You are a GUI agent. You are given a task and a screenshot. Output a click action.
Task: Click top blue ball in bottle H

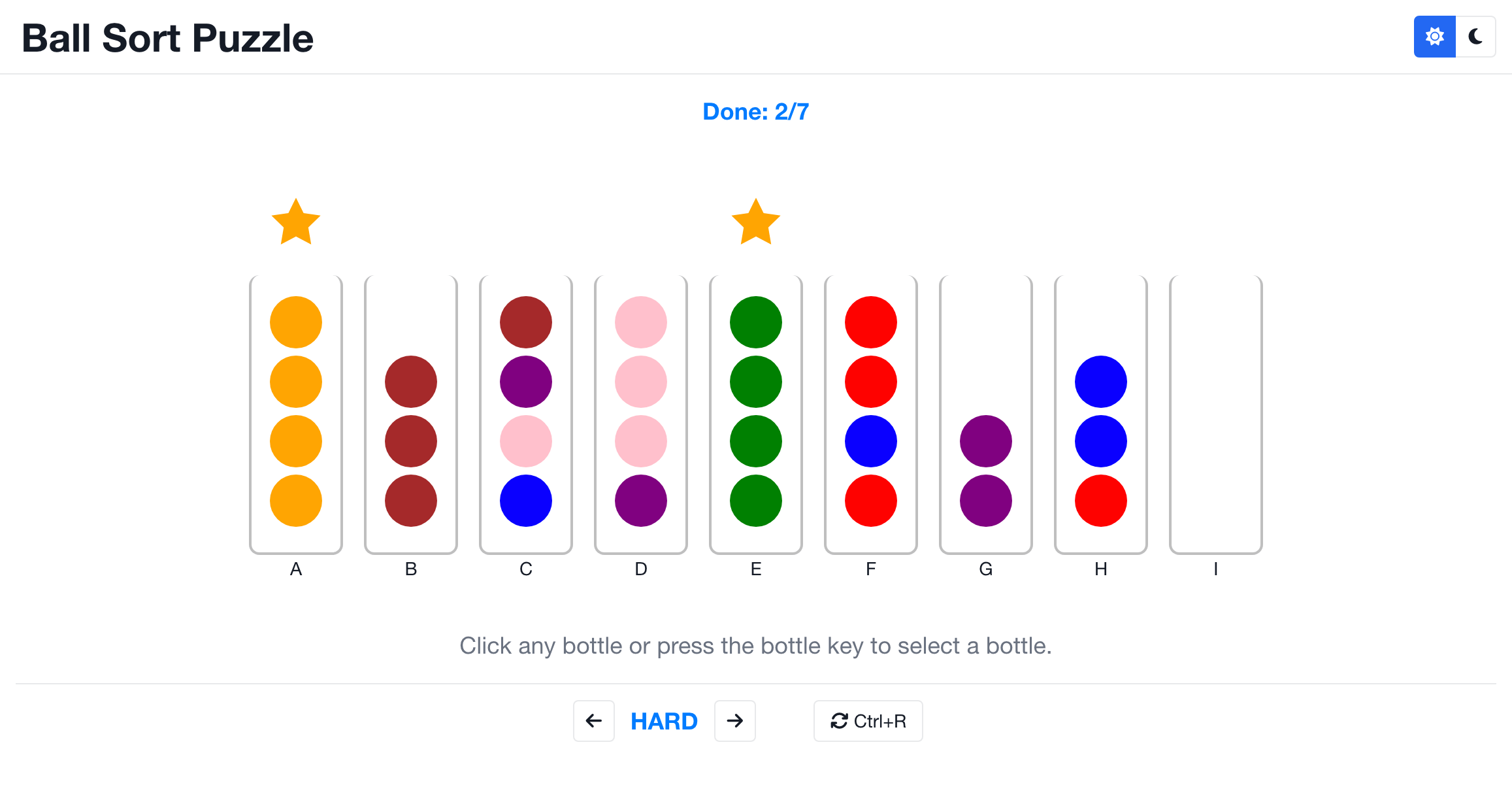(x=1101, y=382)
